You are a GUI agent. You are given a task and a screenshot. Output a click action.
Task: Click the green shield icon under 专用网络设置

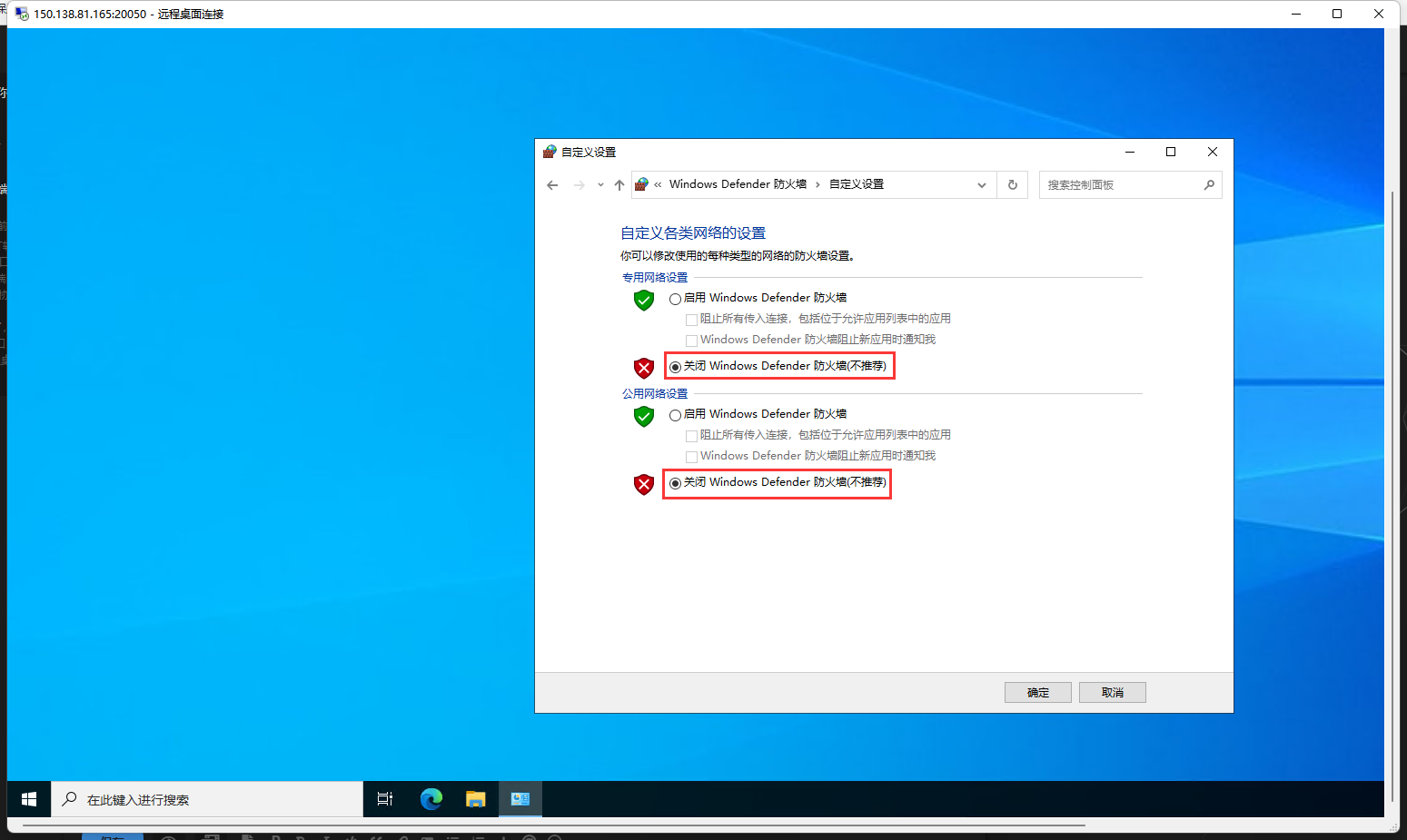[644, 300]
